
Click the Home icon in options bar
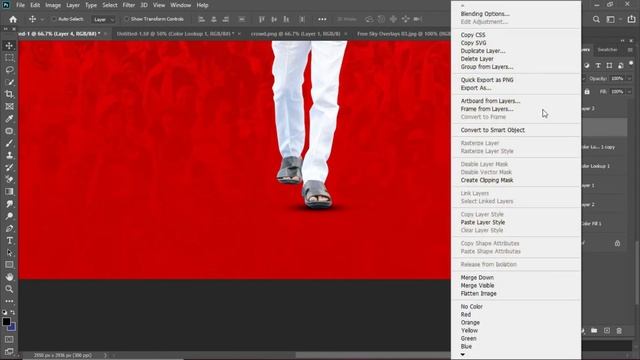[x=13, y=19]
